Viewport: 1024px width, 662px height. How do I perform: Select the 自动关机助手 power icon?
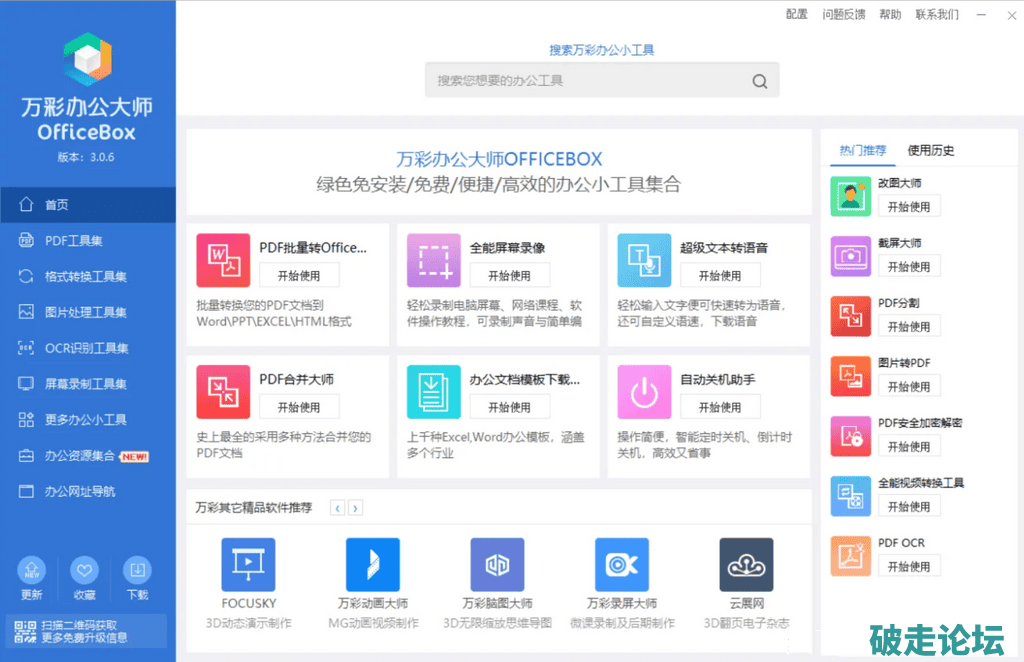pos(644,392)
